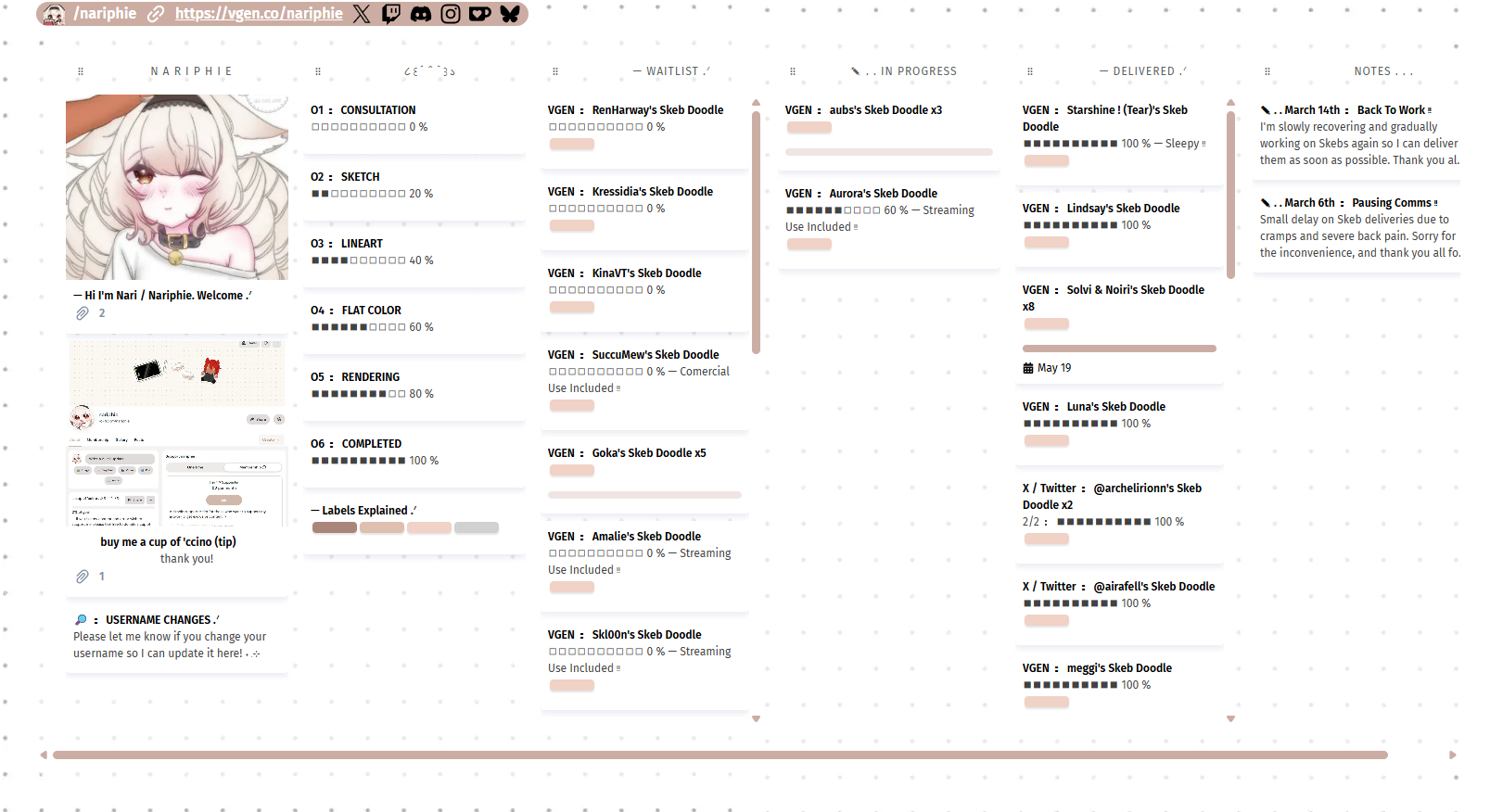Open the X (Twitter) profile icon
The image size is (1490, 812).
[x=362, y=14]
